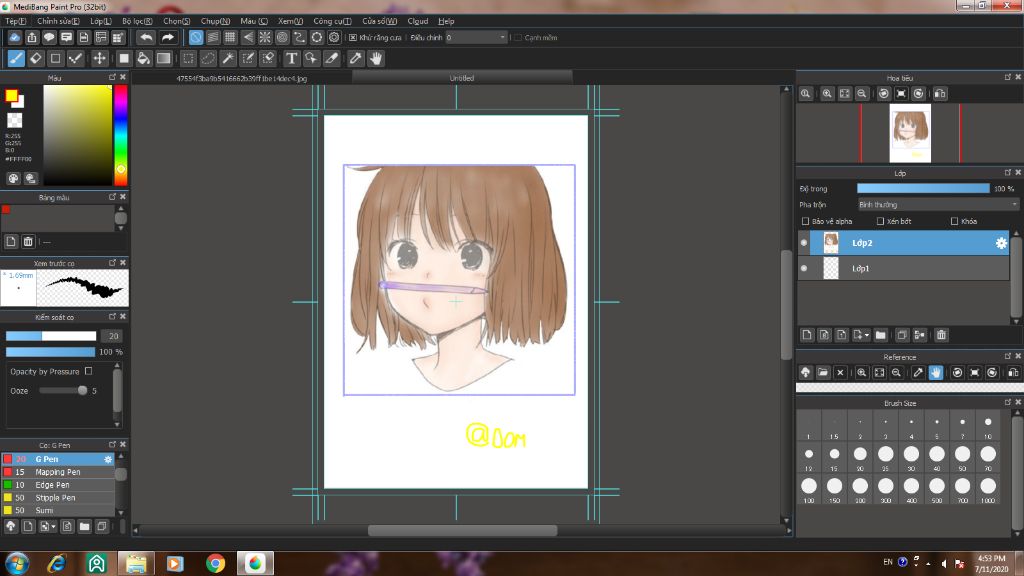Select the Bucket fill tool
The image size is (1024, 576).
144,59
